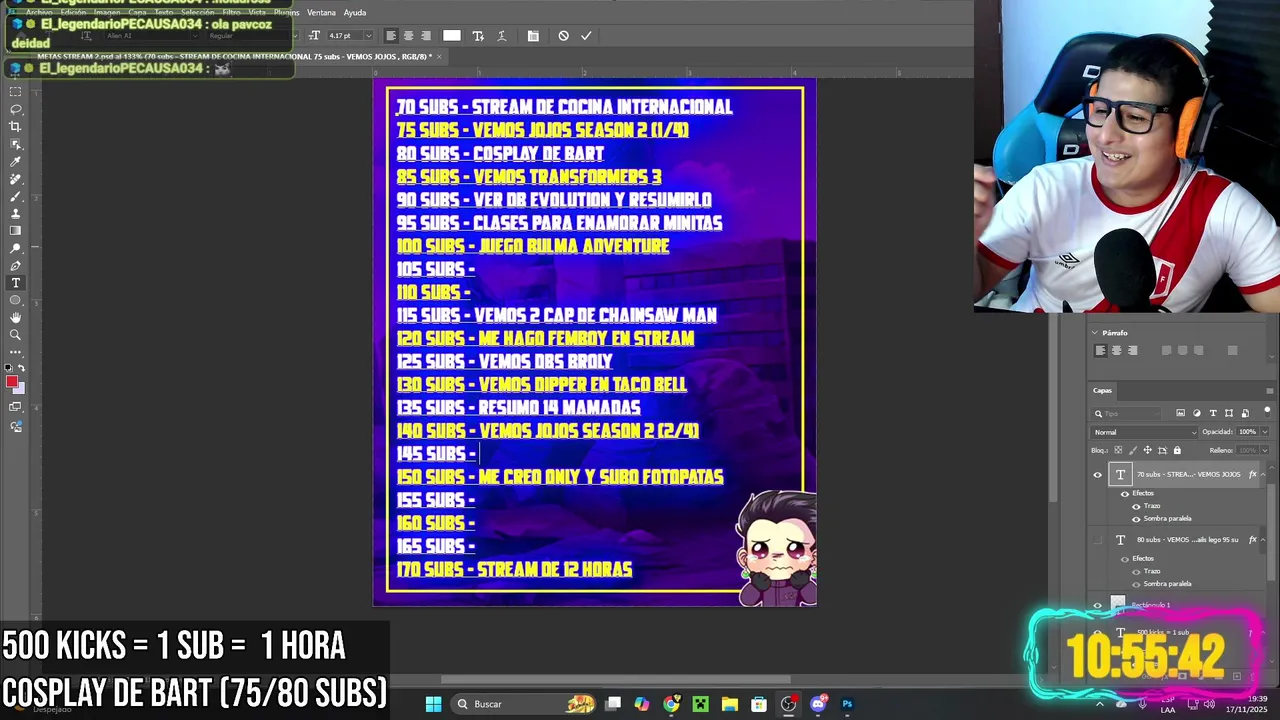Open Character and Paragraph panels toggle icon
Screen dimensions: 1280x720
pos(533,36)
